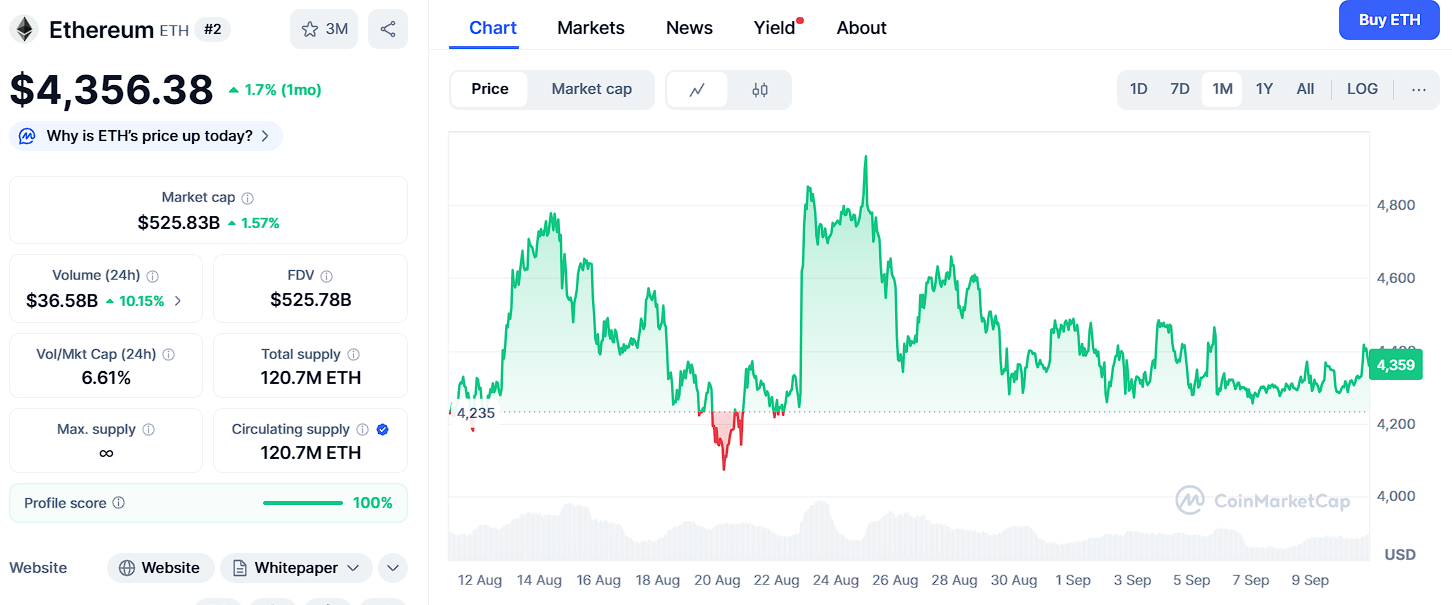Click the Market cap info icon
This screenshot has height=605, width=1452.
pos(248,198)
